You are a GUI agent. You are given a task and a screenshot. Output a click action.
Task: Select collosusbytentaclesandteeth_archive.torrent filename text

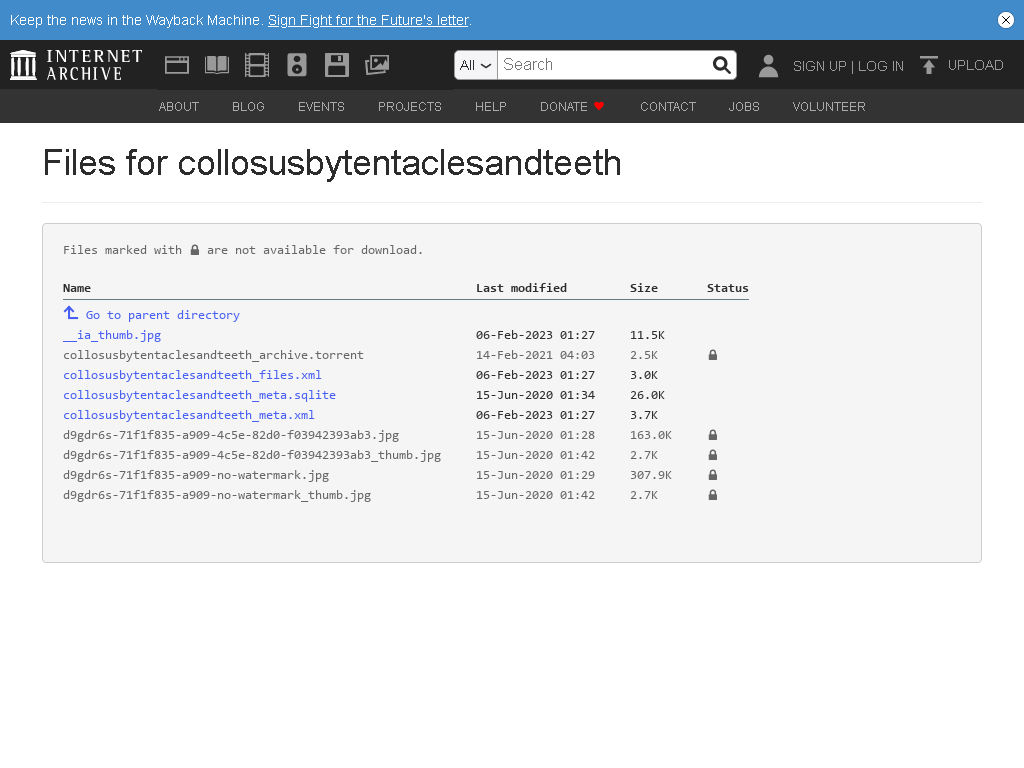pos(213,355)
